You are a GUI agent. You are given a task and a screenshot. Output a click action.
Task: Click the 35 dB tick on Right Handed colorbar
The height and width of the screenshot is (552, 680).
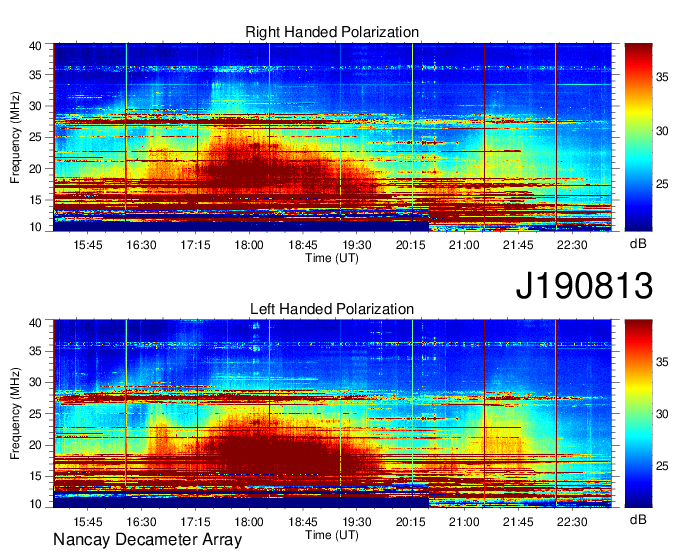(662, 78)
